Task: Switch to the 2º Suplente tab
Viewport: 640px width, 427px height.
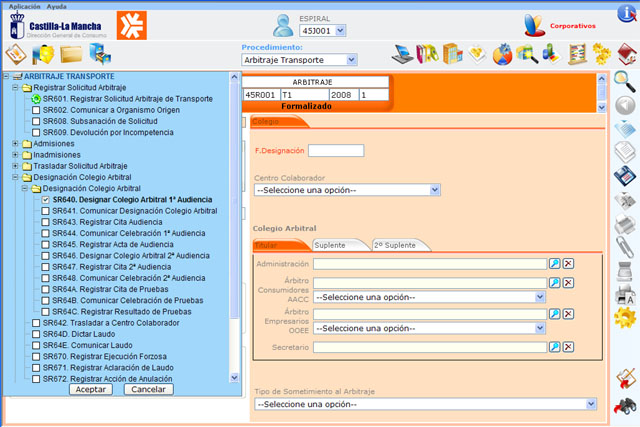Action: tap(400, 245)
